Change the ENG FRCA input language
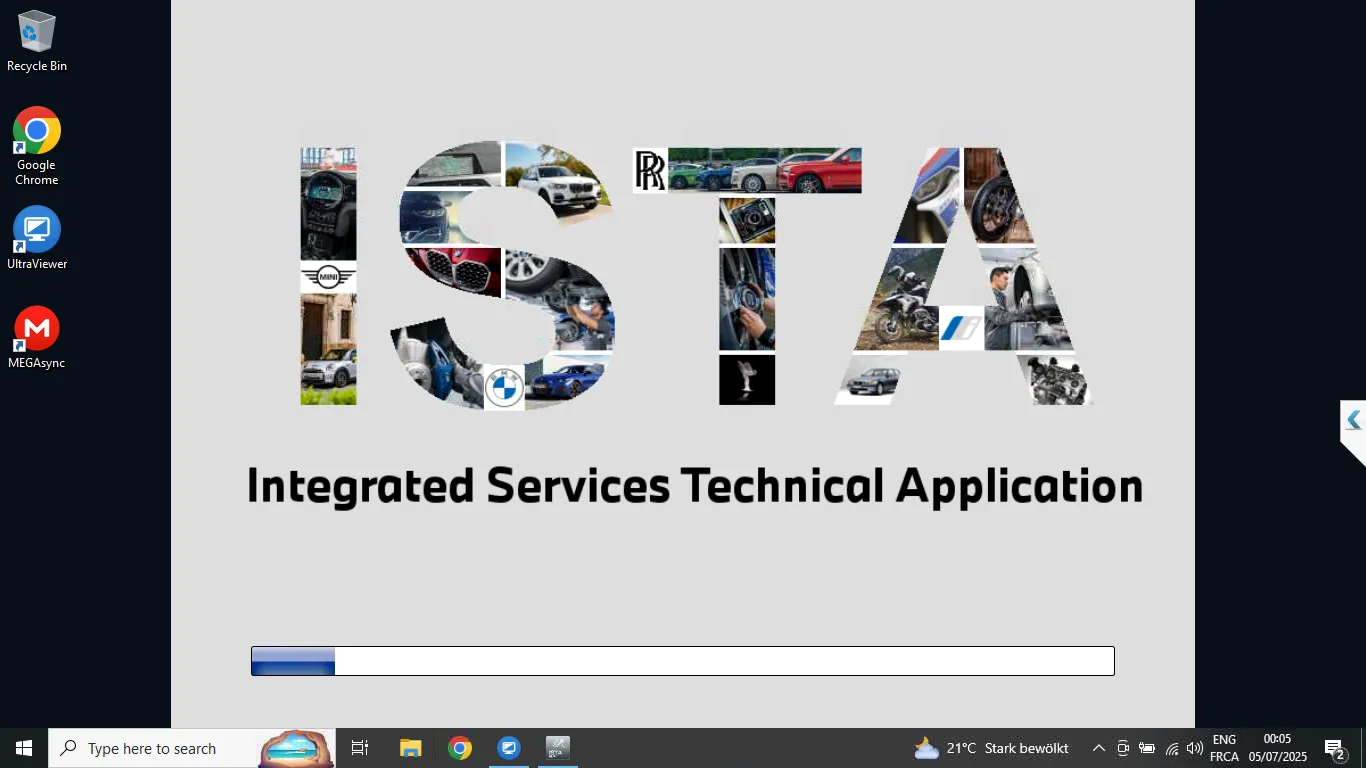1366x768 pixels. click(1224, 748)
